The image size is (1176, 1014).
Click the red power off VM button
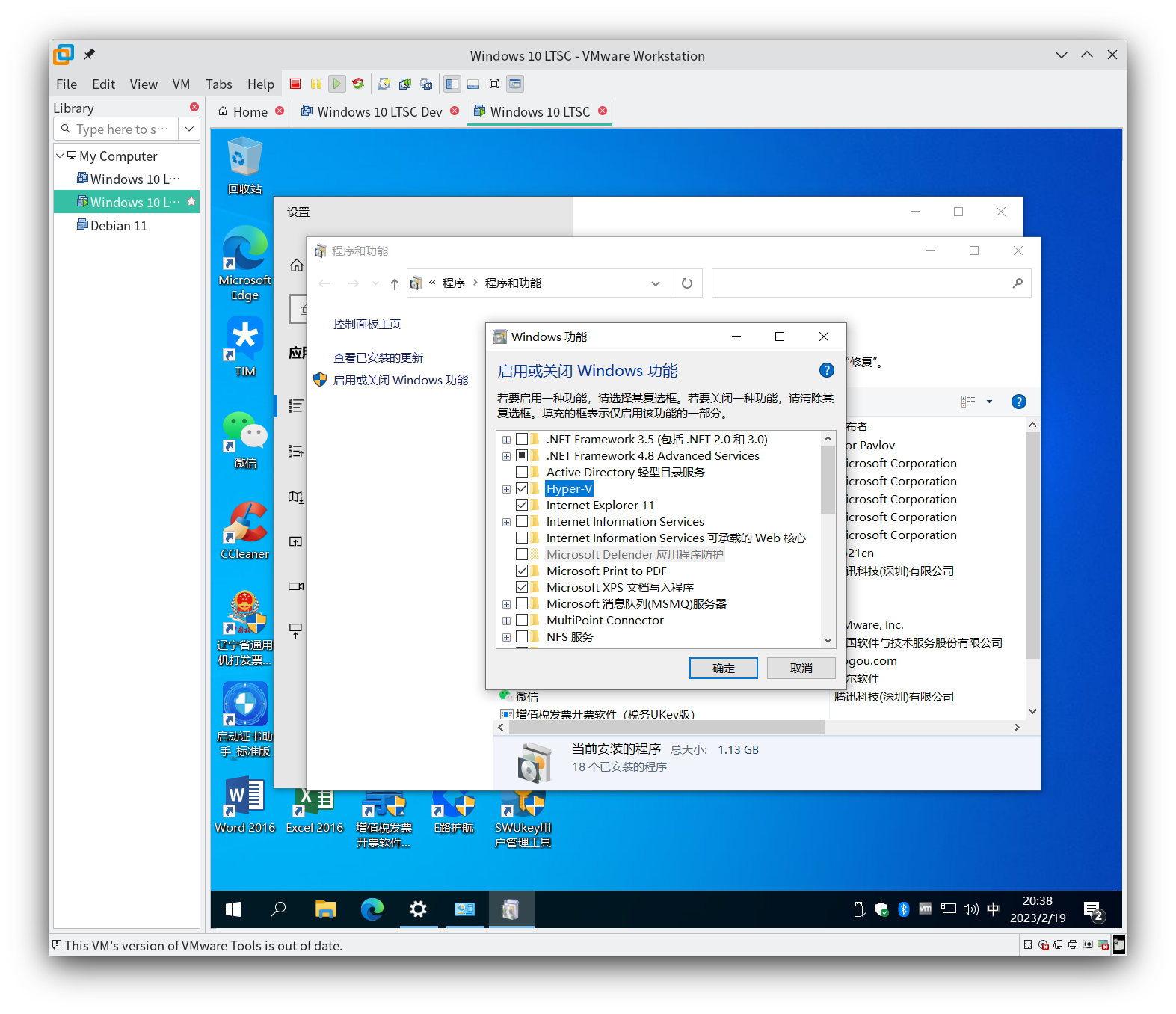pyautogui.click(x=295, y=84)
